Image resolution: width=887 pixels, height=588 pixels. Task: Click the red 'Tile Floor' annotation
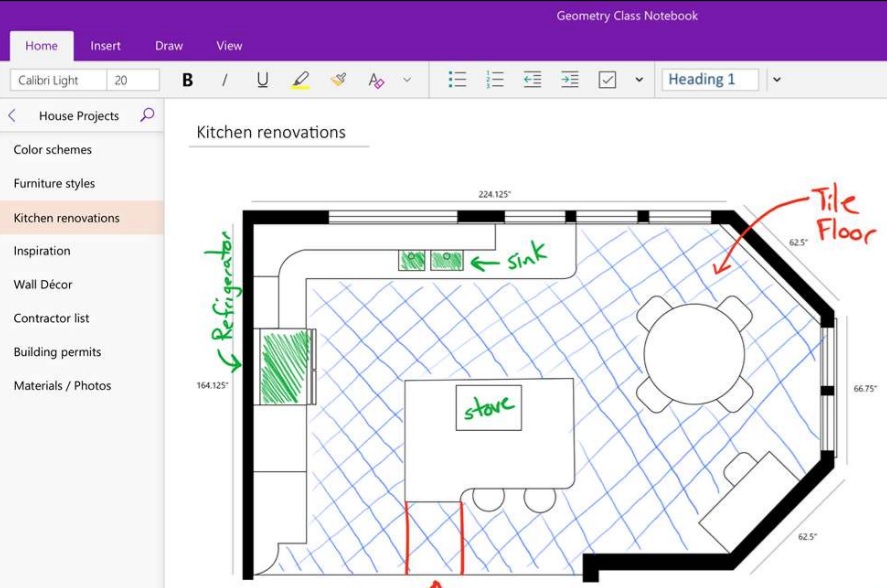click(x=842, y=216)
